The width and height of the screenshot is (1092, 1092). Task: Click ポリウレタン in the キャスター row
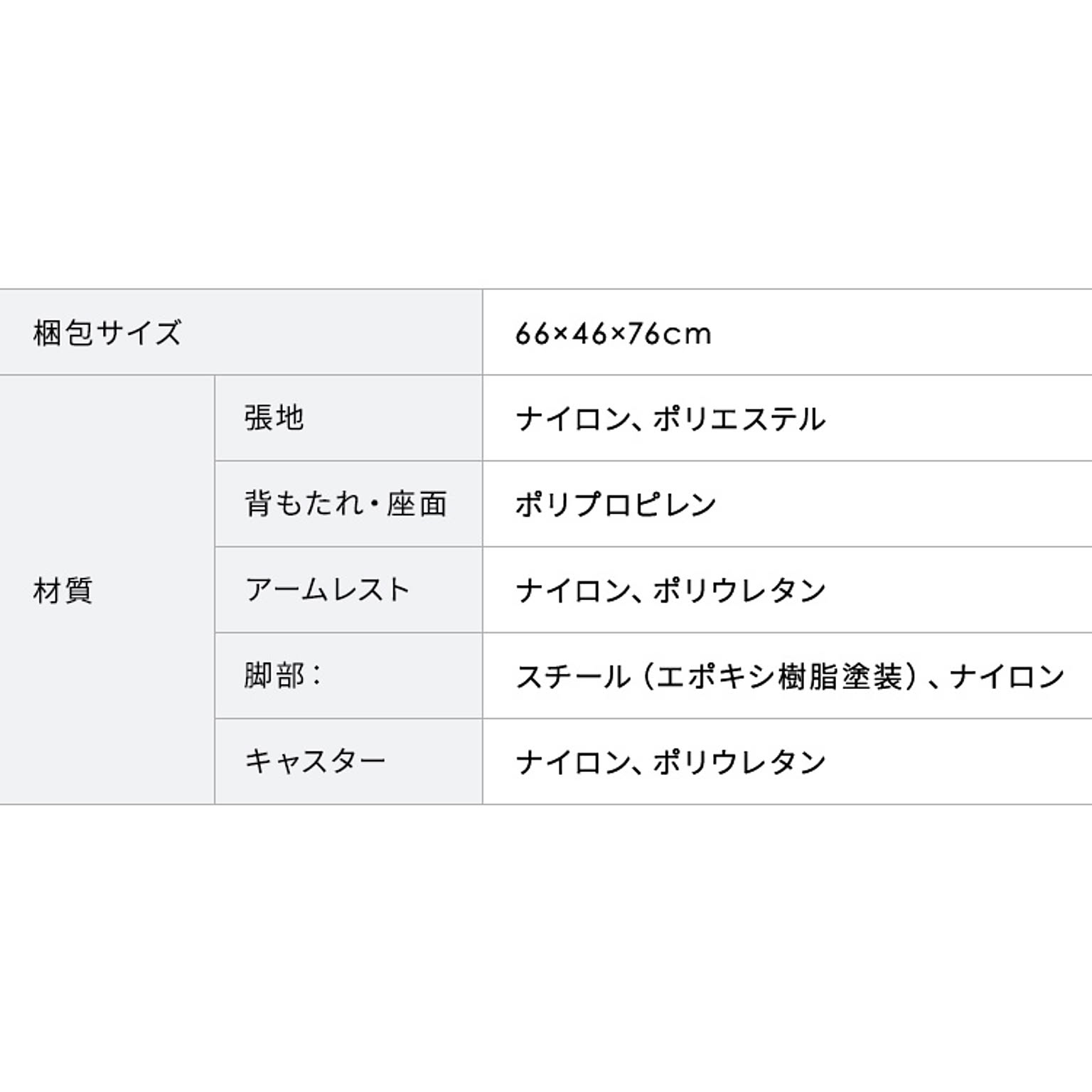pos(739,762)
